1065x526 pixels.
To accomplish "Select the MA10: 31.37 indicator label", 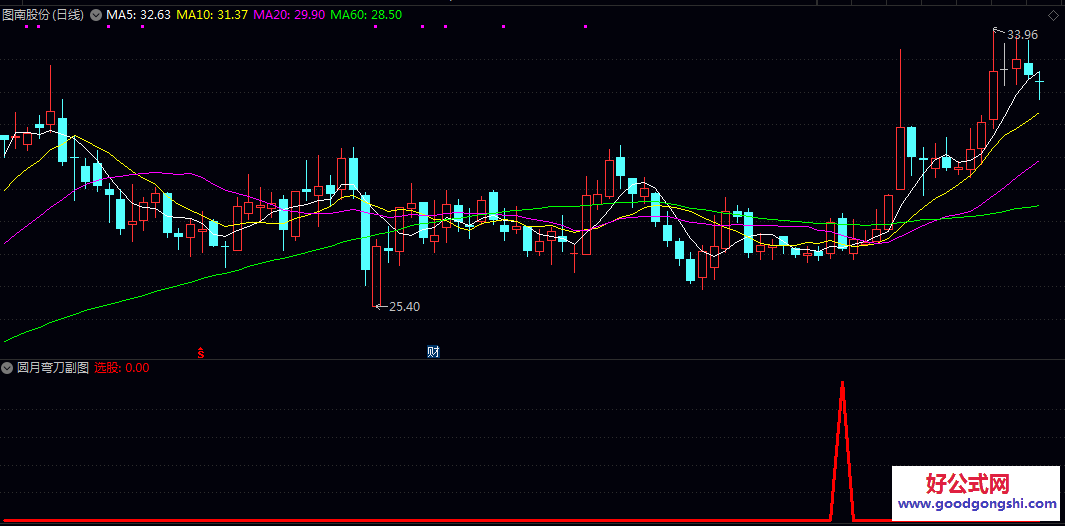I will 212,14.
